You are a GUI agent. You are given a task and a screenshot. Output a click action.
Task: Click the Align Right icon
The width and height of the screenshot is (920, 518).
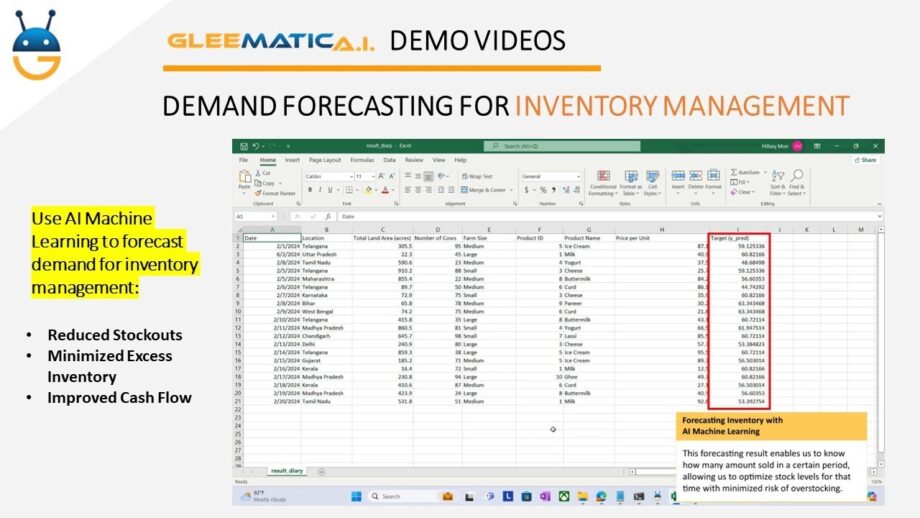428,190
